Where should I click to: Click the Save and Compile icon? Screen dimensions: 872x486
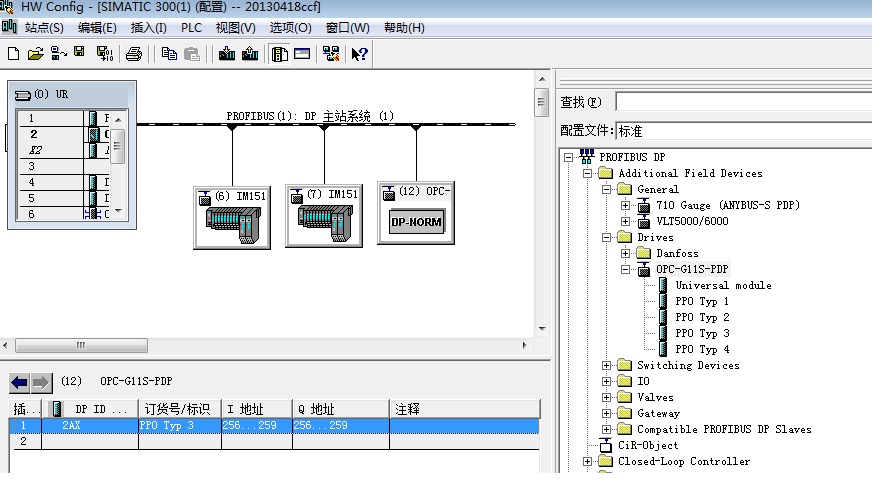pos(105,54)
